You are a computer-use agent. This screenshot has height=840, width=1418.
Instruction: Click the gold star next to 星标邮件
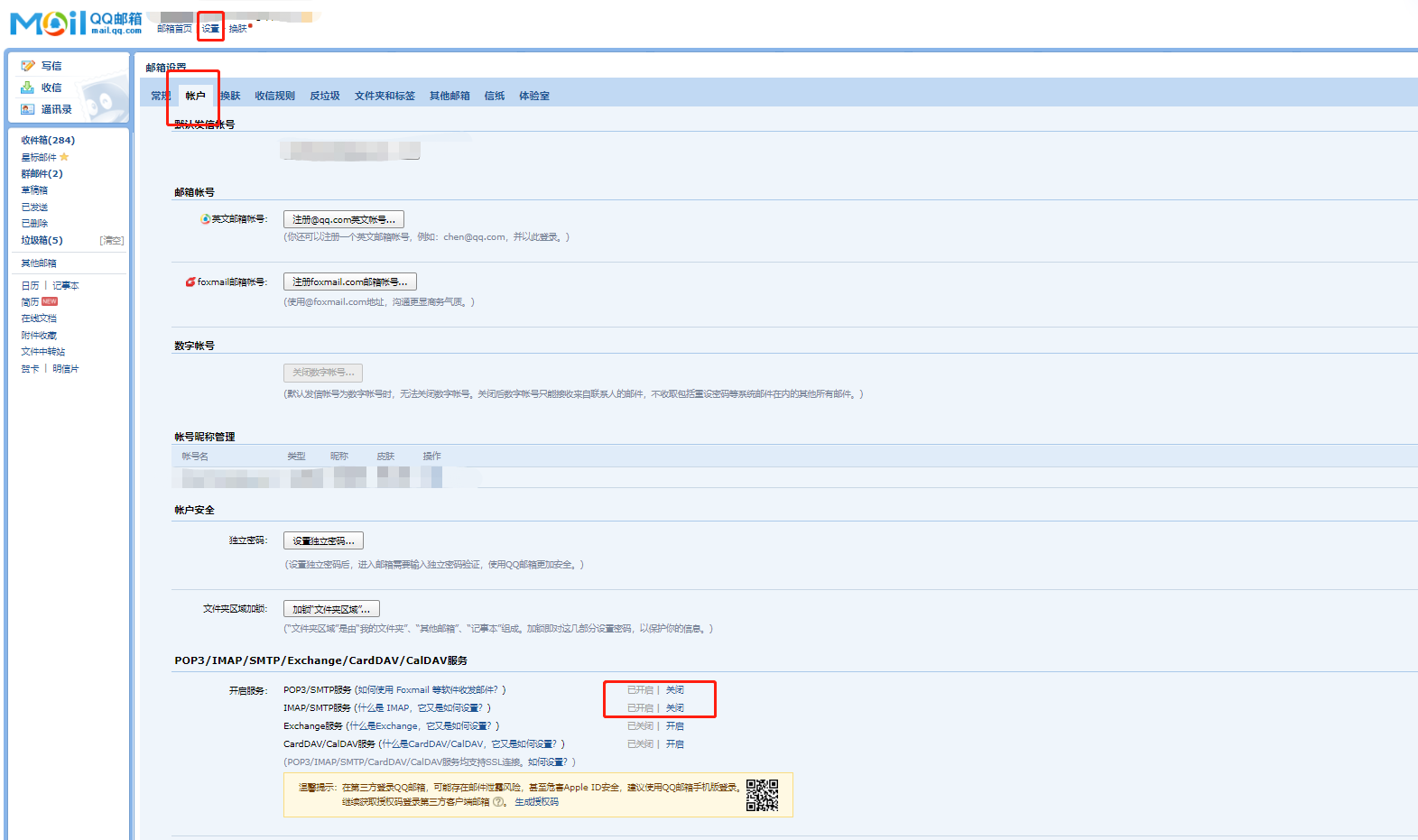(64, 157)
